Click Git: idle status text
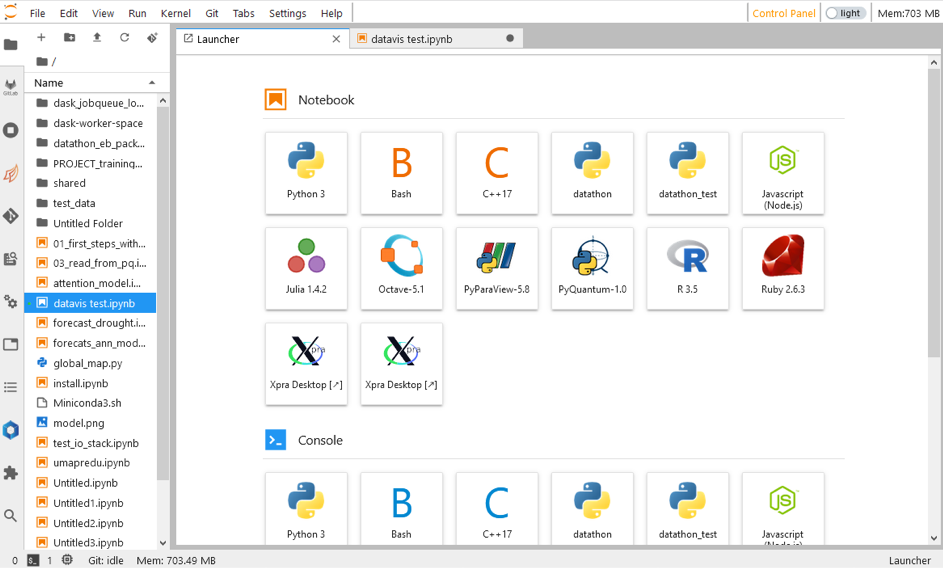Screen dimensions: 943x568 106,560
